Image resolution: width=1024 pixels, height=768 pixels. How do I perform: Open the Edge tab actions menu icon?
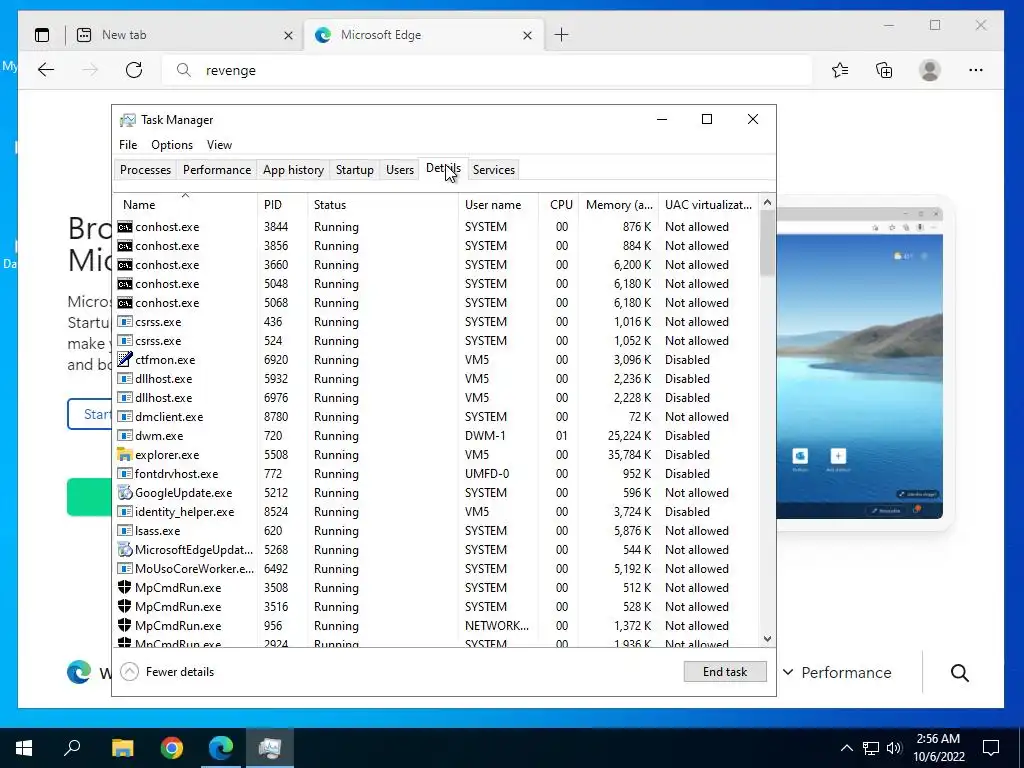[42, 35]
